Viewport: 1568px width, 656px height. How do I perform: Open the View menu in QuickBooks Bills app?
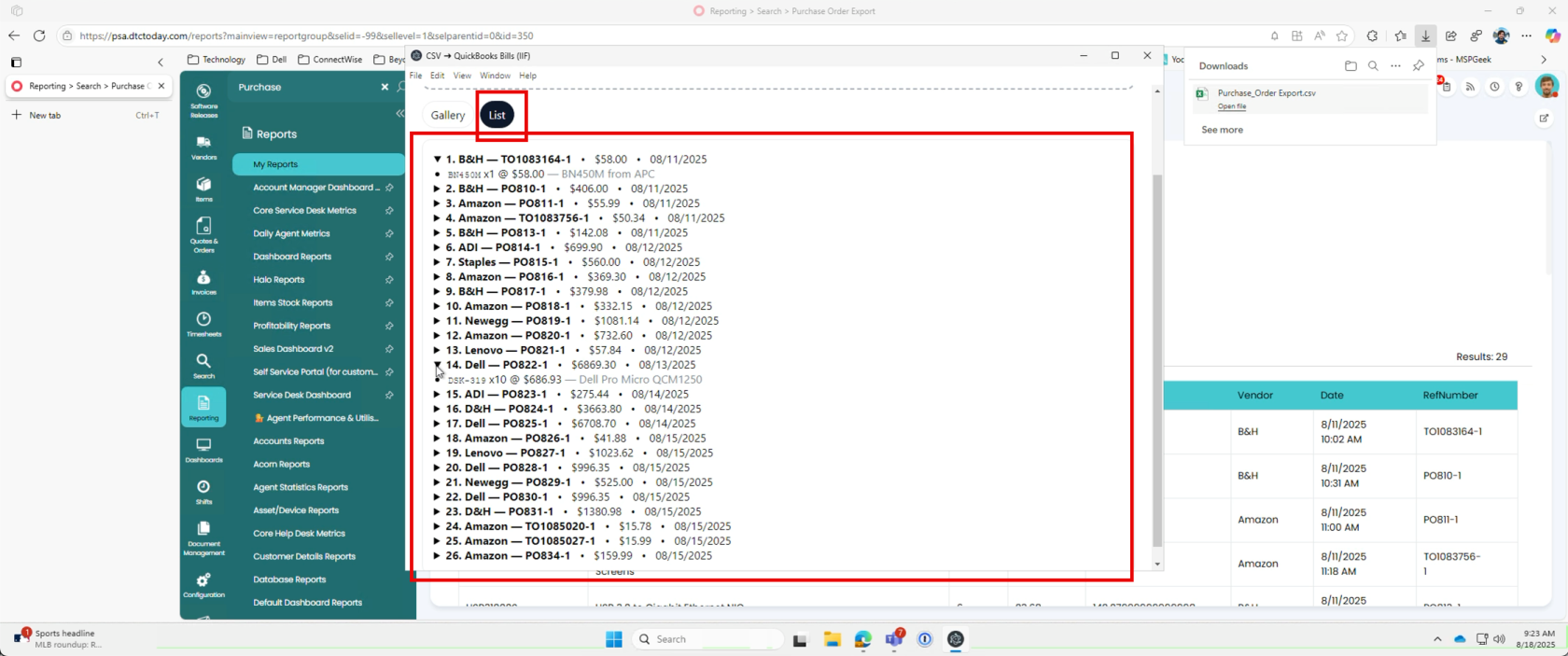click(462, 76)
